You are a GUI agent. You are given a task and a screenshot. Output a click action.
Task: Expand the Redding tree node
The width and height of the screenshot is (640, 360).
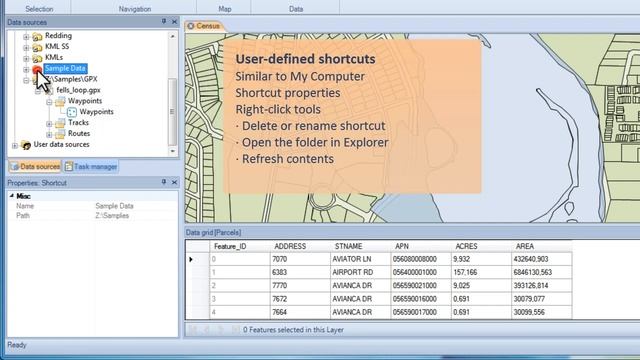tap(26, 37)
